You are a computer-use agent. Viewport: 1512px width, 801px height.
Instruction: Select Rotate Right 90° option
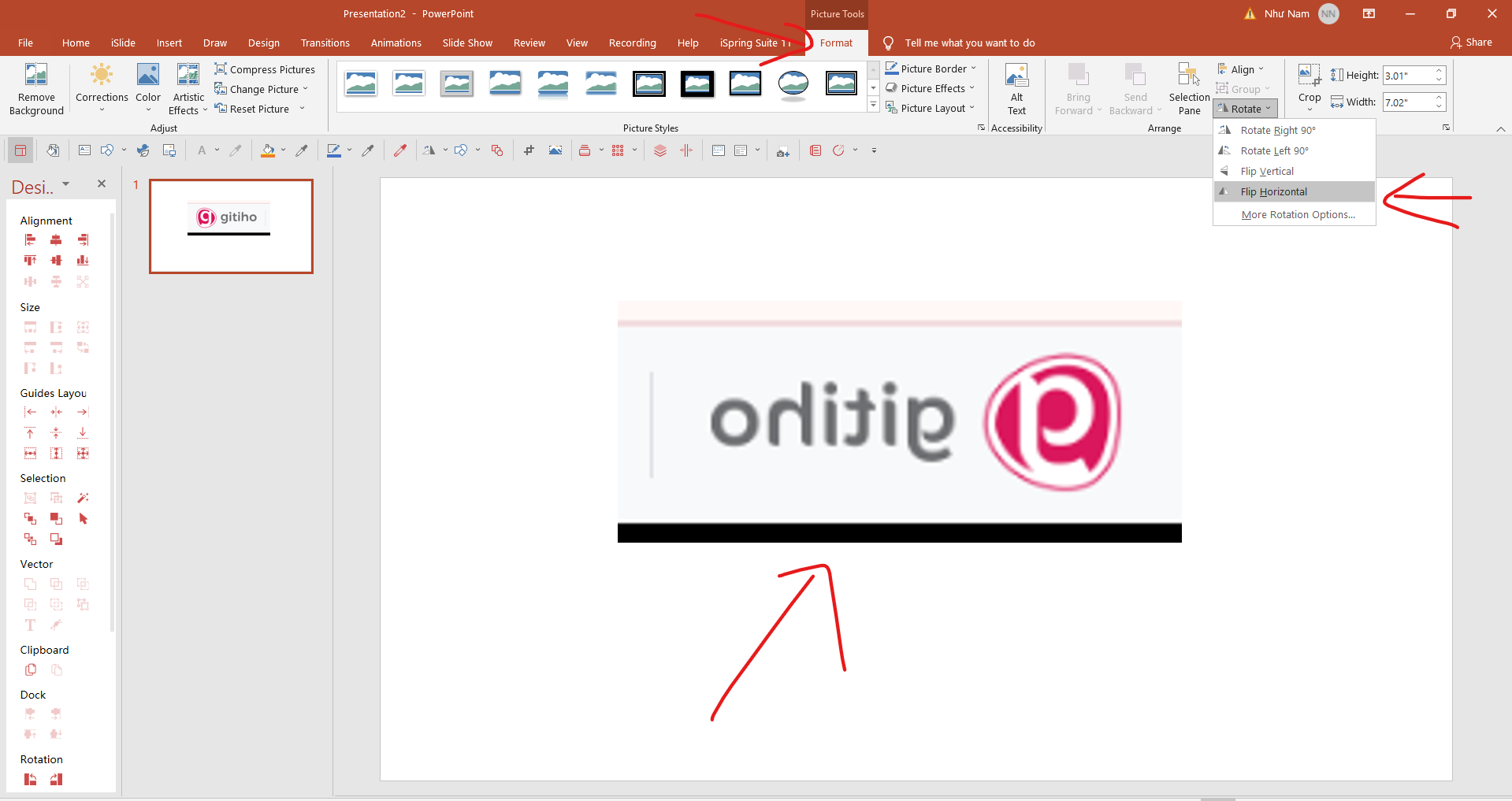(1295, 130)
